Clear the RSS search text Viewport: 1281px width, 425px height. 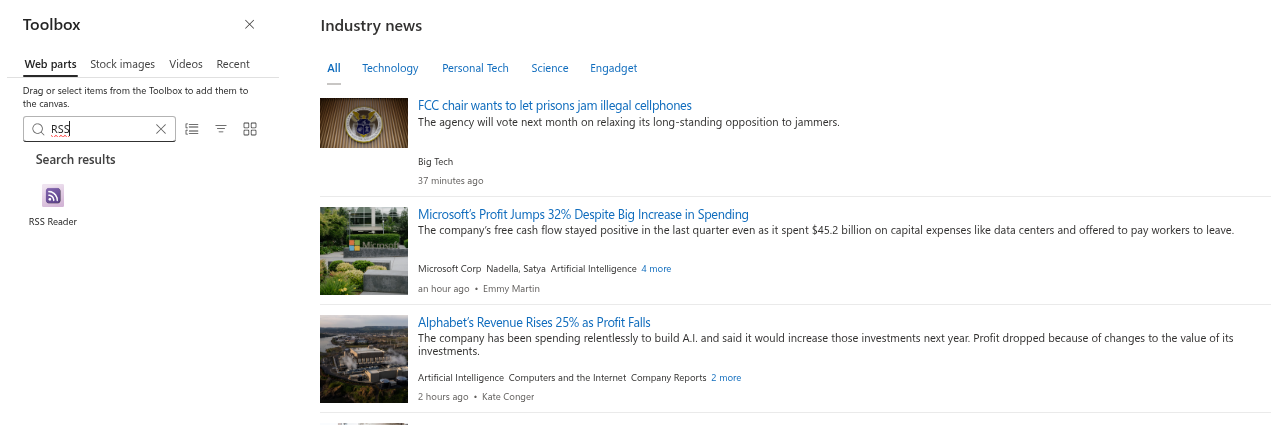[x=161, y=129]
